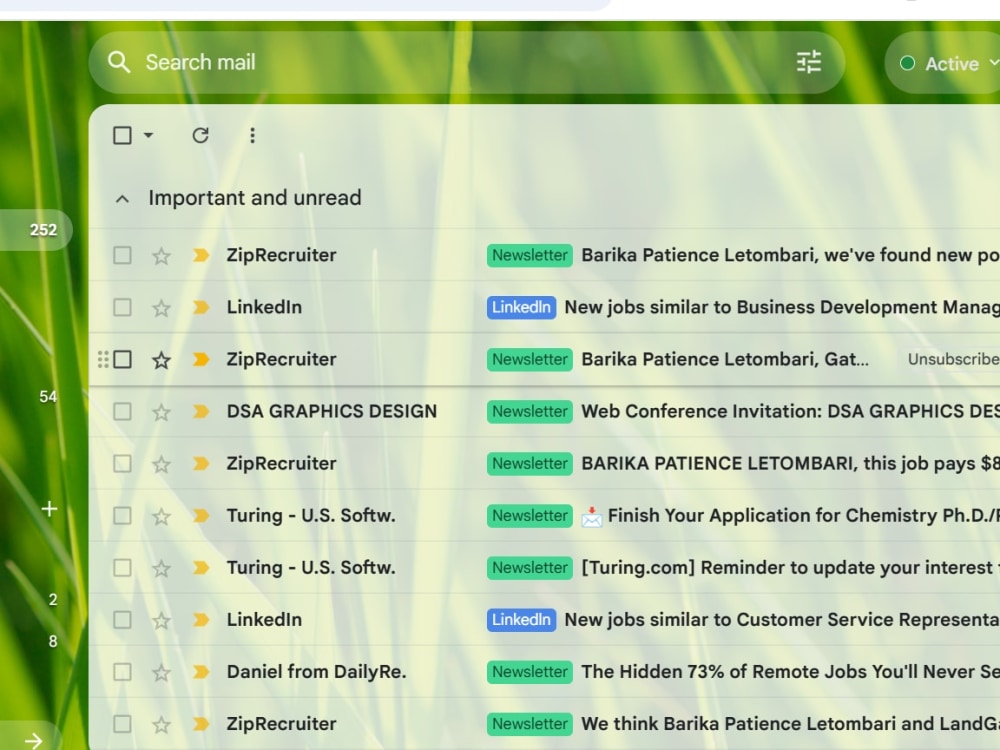Open 'New jobs similar to Customer Service' email
This screenshot has width=1000, height=750.
pos(782,620)
